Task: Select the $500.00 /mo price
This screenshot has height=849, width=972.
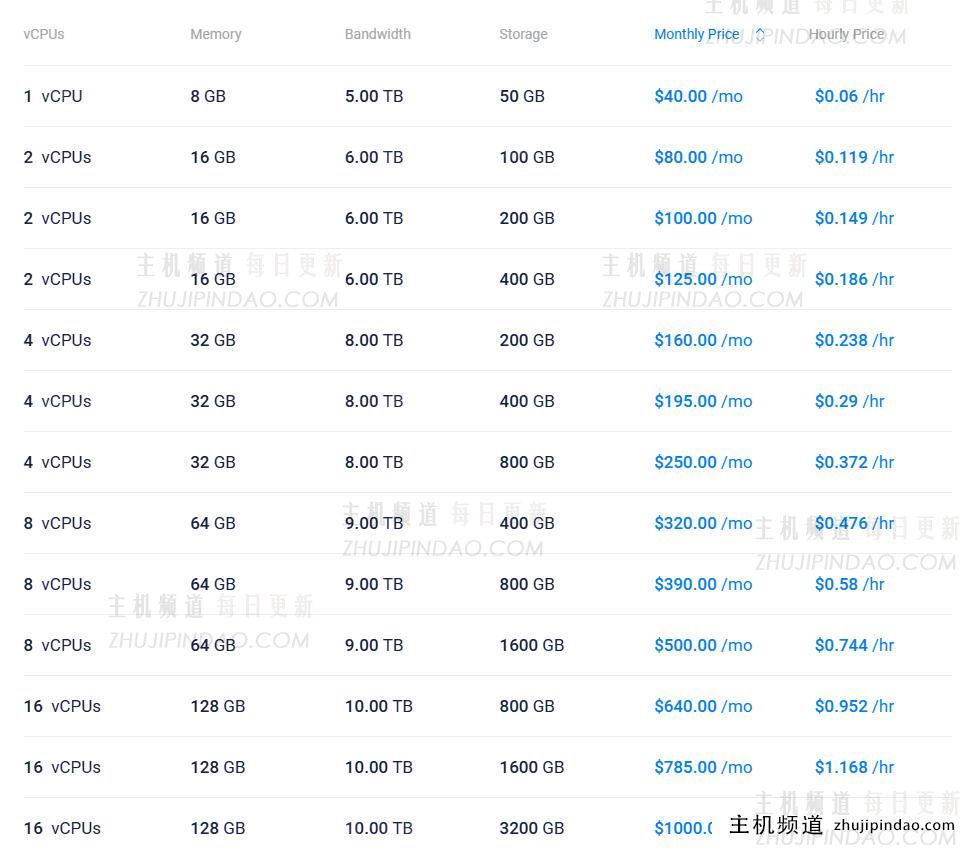Action: (x=704, y=646)
